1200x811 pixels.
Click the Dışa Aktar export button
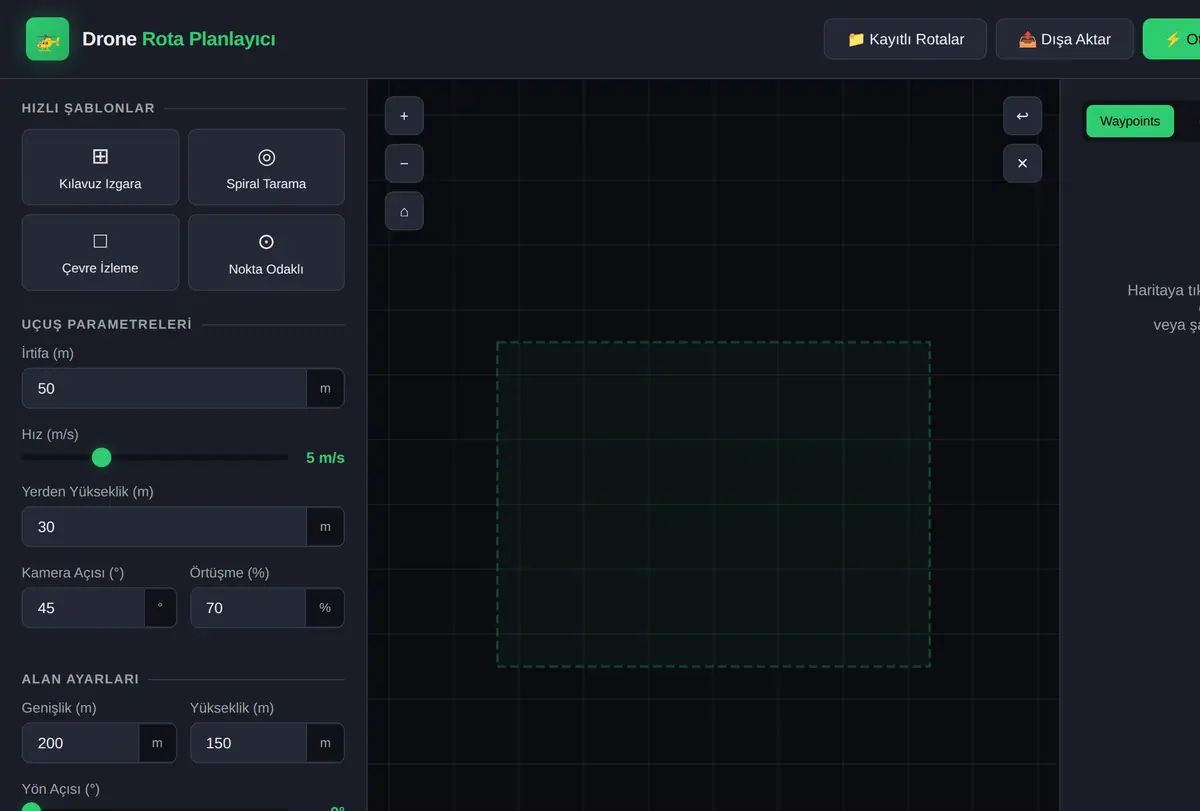coord(1064,39)
